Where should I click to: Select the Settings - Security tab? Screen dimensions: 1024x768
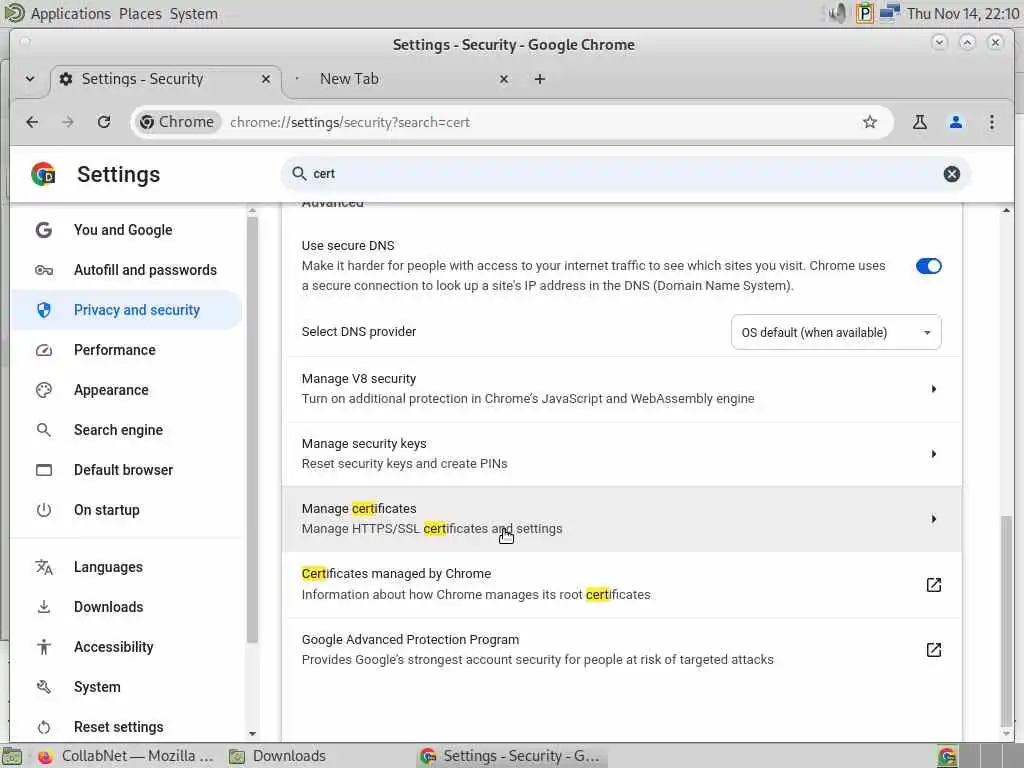tap(165, 79)
